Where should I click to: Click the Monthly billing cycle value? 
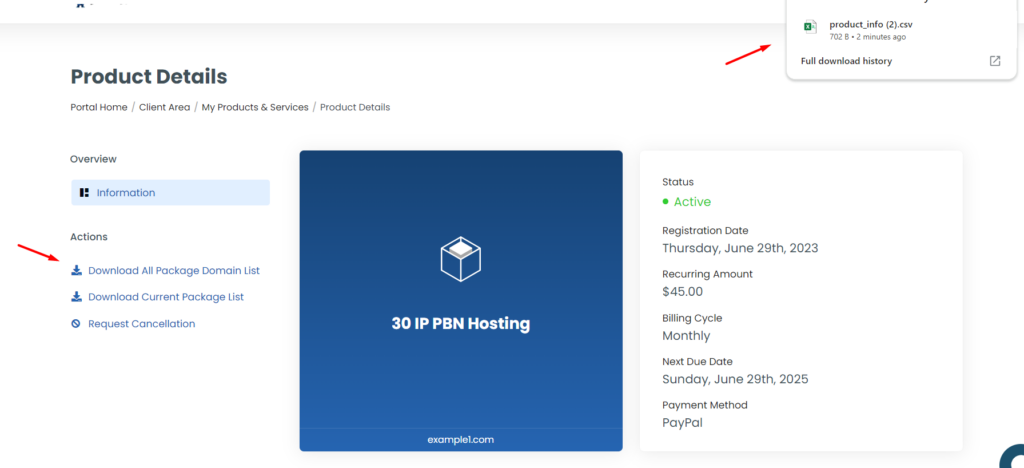click(x=686, y=335)
